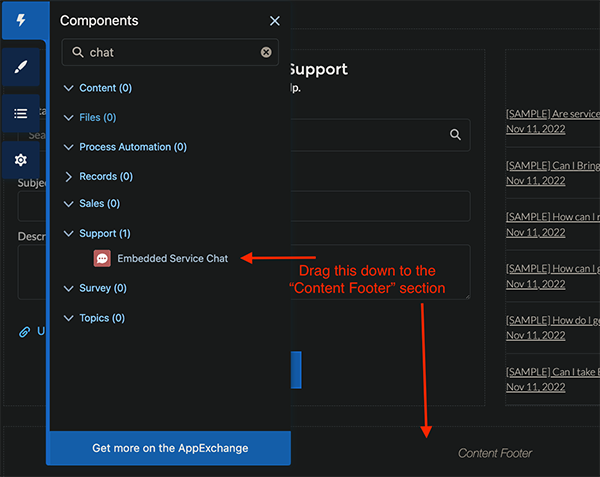Collapse the Files (0) section

click(68, 117)
